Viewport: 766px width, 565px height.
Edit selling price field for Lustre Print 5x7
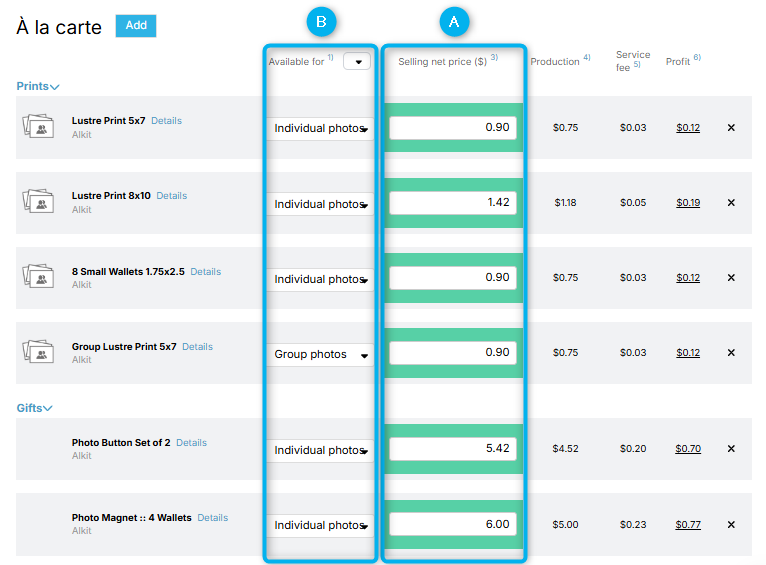click(x=453, y=127)
